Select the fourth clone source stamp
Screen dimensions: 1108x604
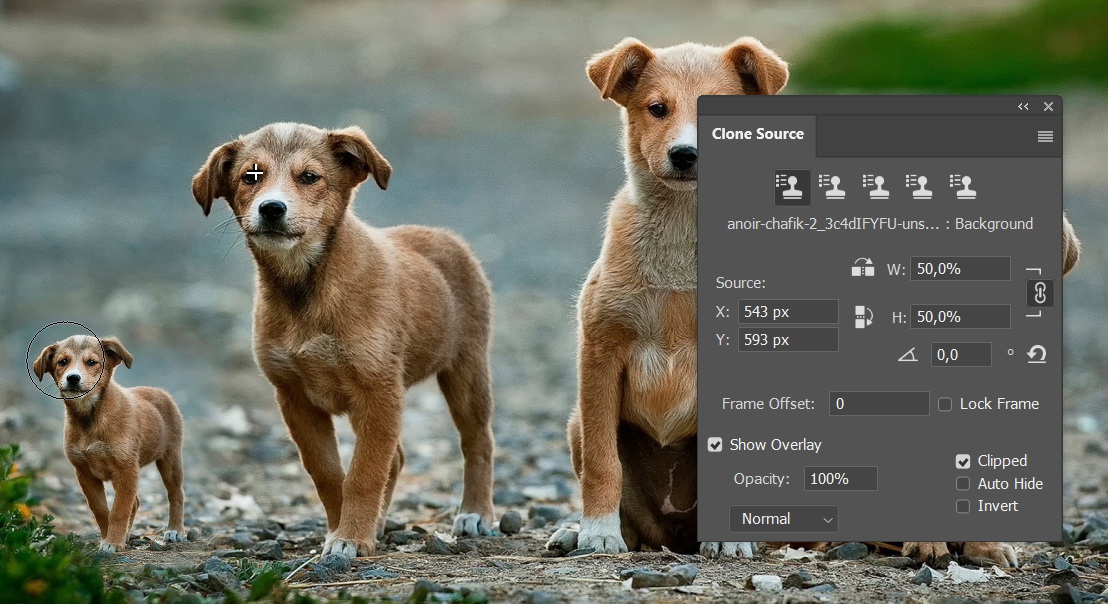click(x=919, y=187)
